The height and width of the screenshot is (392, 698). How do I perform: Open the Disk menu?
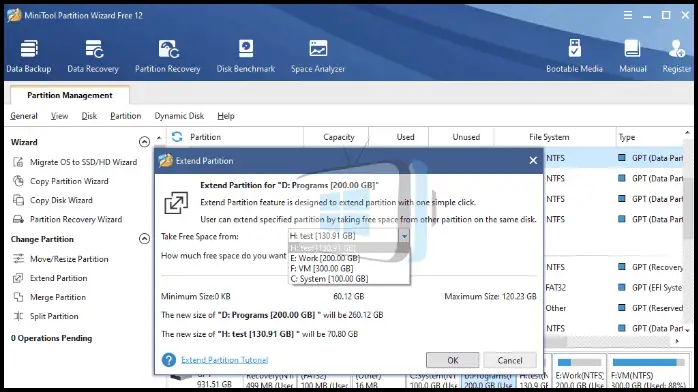(x=89, y=116)
